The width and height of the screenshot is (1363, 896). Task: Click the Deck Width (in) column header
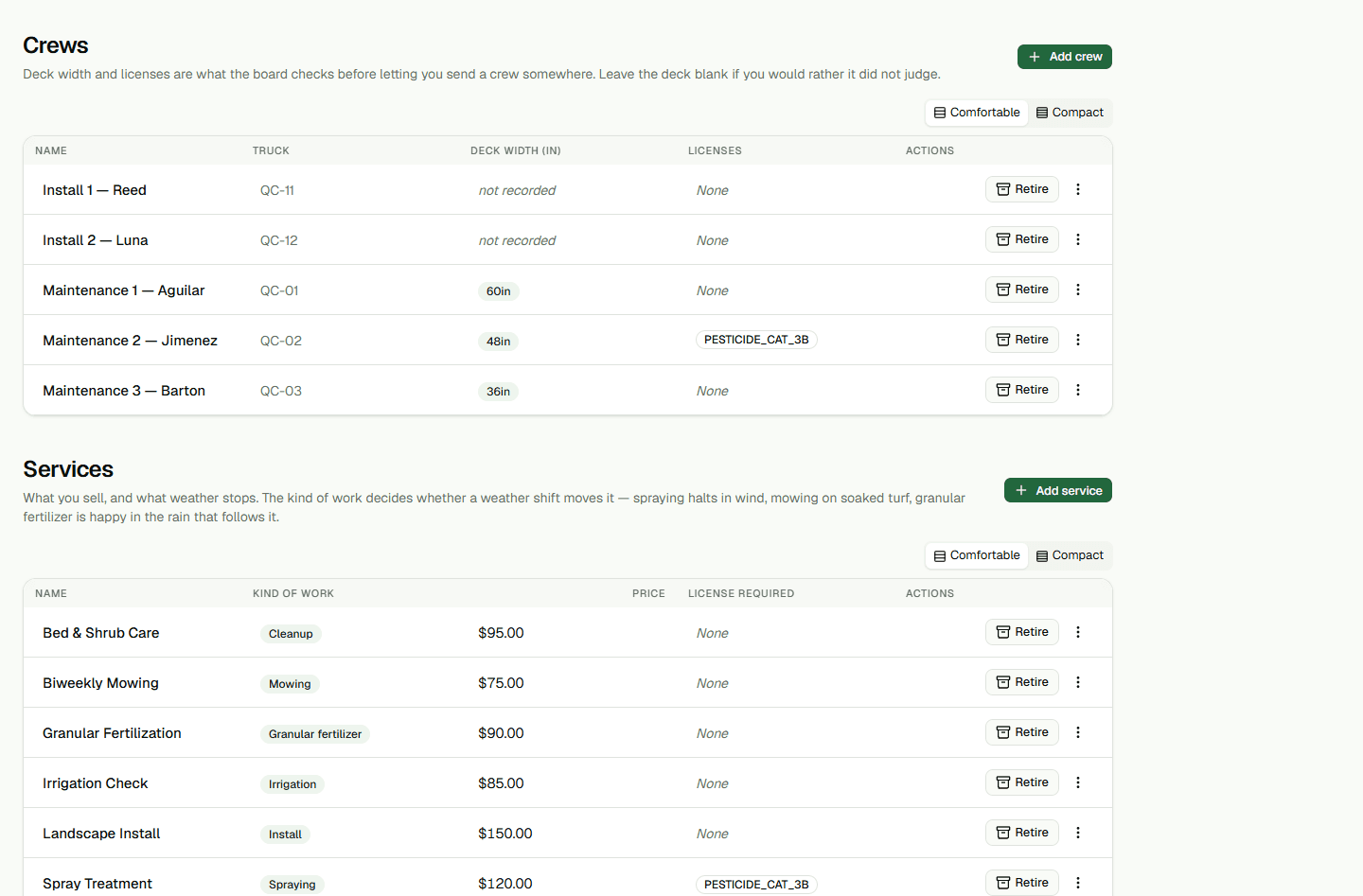(x=516, y=150)
